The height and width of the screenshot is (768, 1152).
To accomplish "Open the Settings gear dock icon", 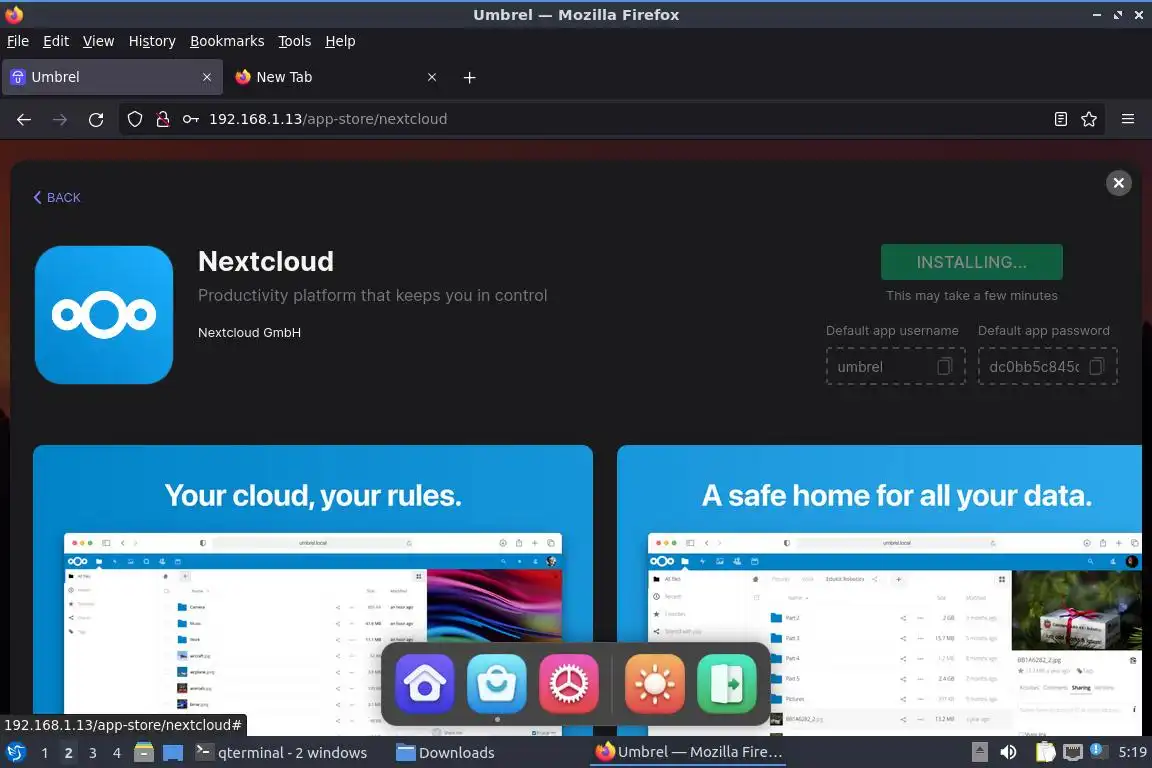I will (569, 683).
